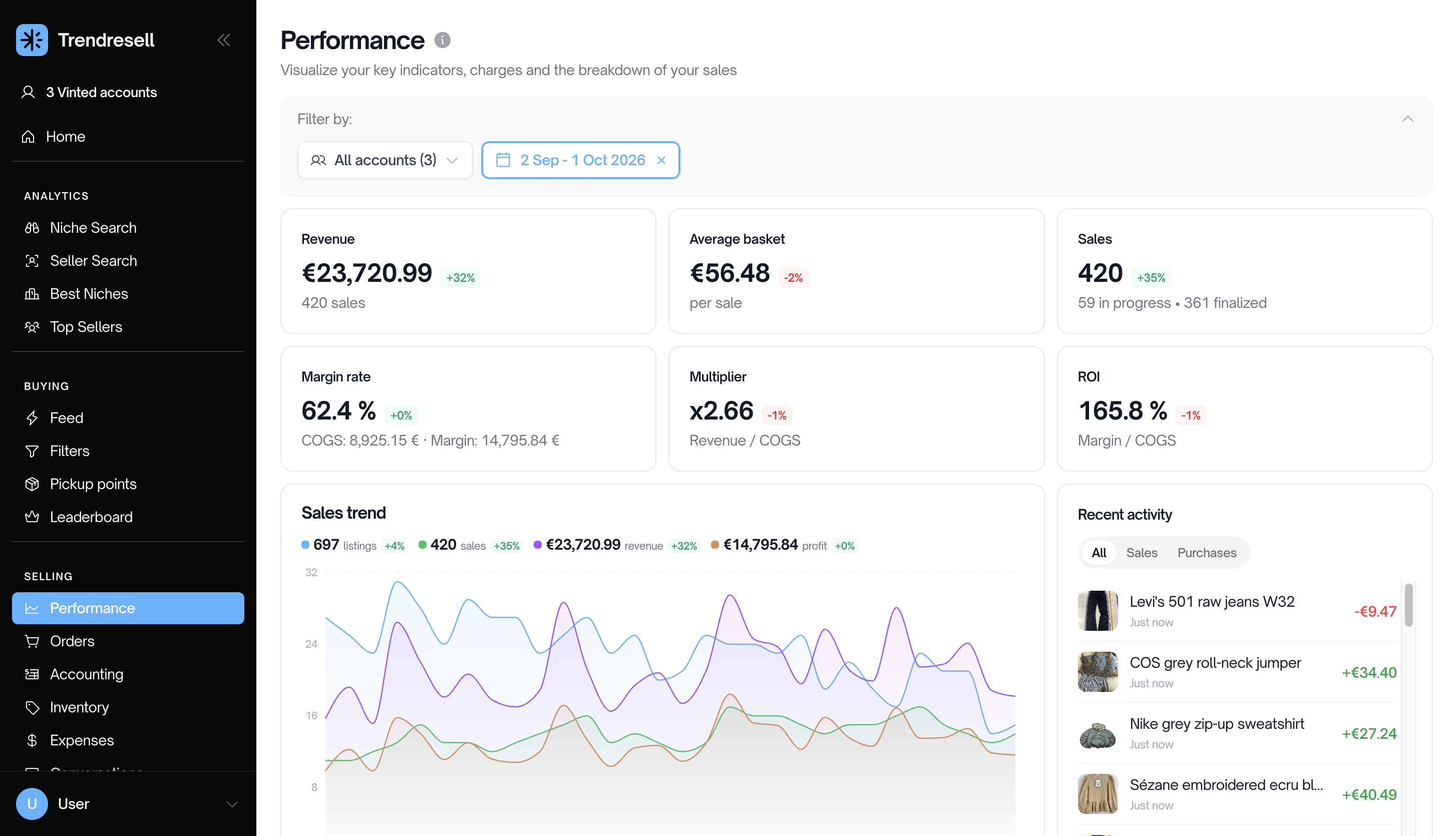Open Sézane embroidered ecru item thumbnail

click(1098, 794)
